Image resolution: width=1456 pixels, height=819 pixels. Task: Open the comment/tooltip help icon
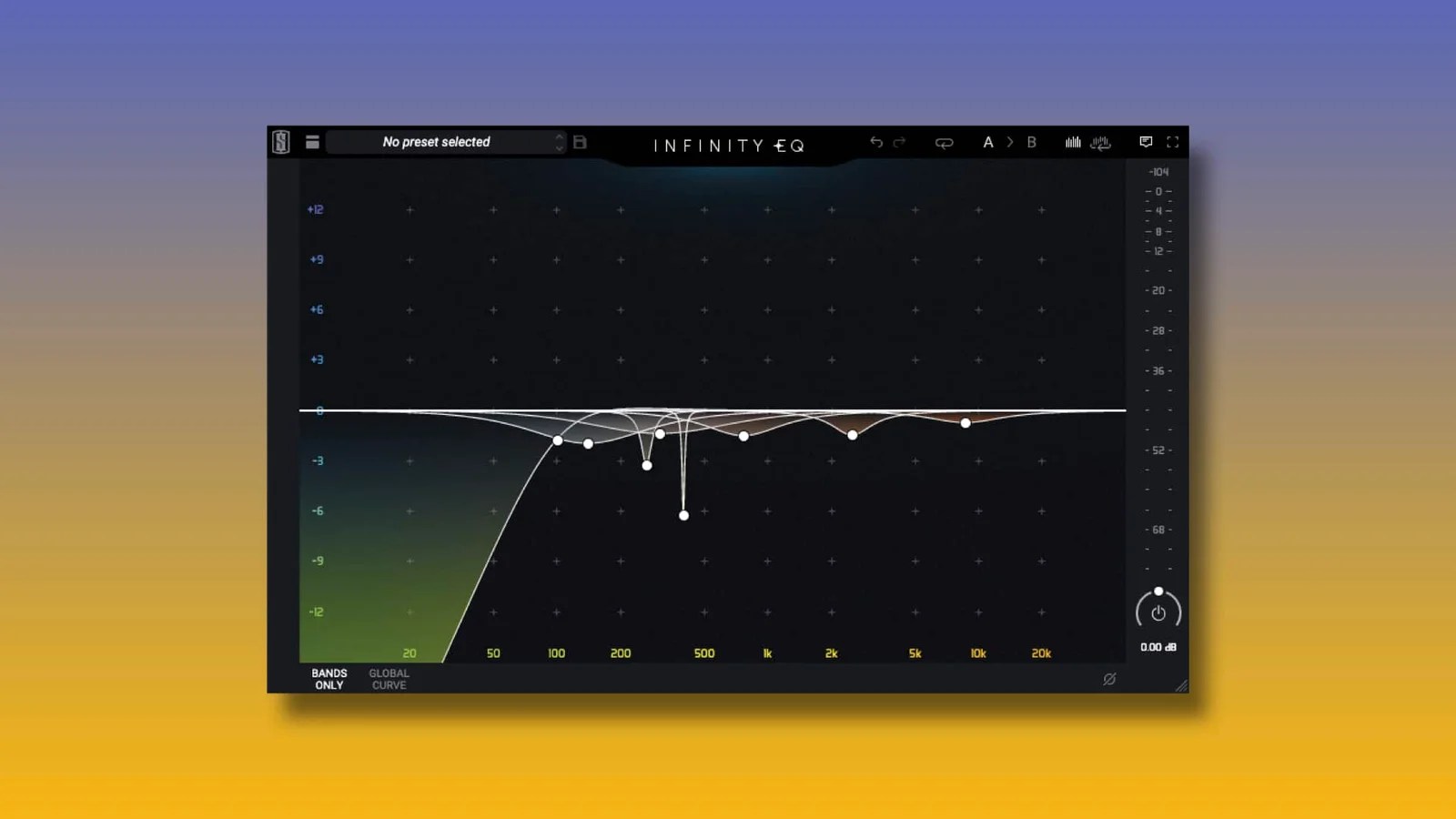point(1146,142)
